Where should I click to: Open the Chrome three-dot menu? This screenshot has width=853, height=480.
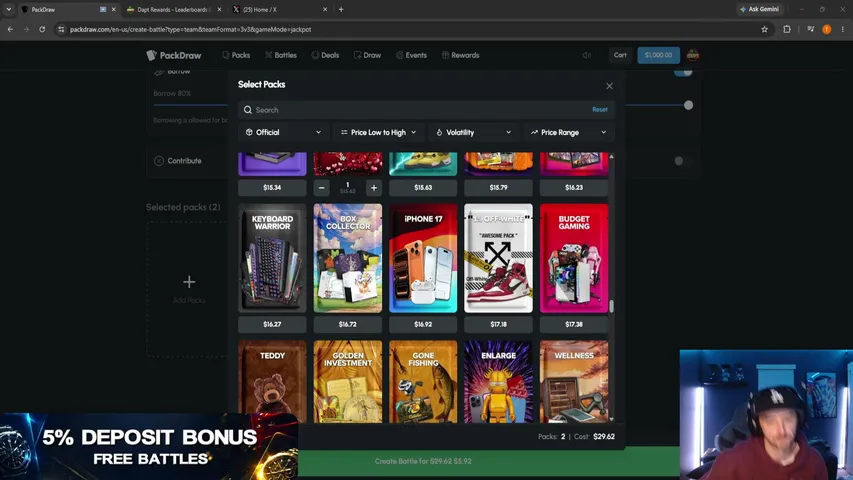[x=843, y=29]
